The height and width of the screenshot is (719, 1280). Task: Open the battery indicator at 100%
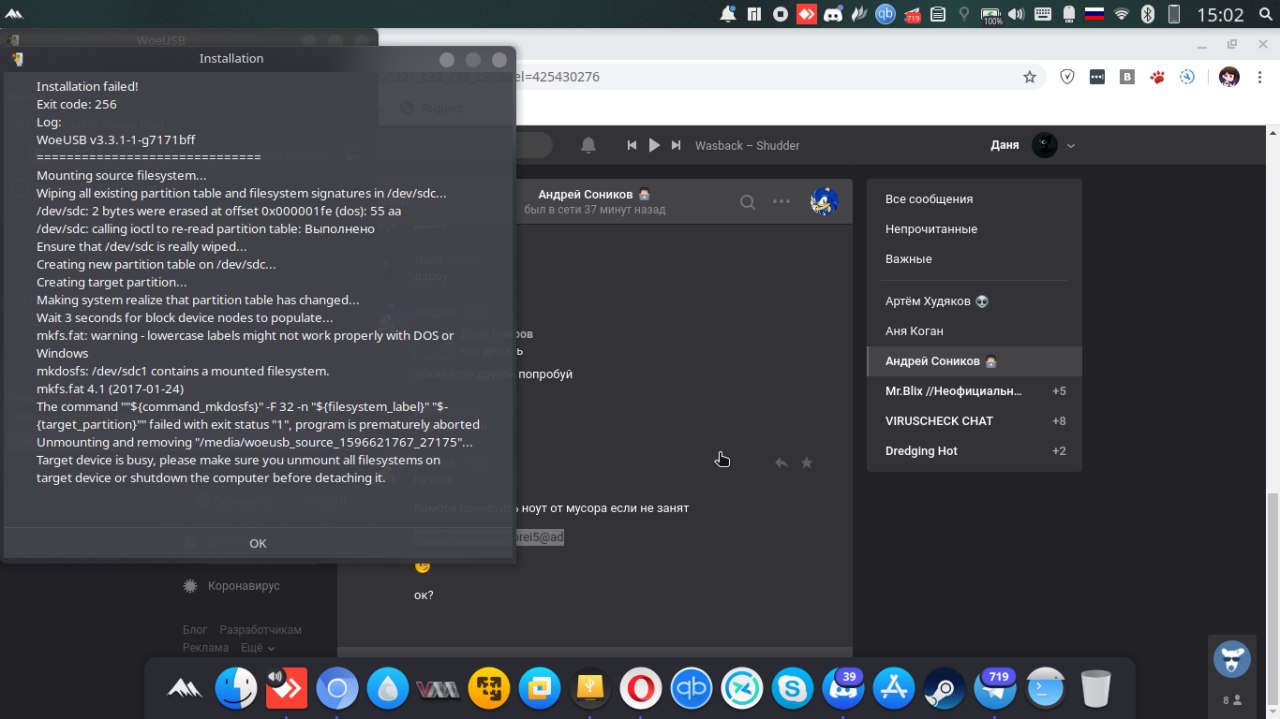(x=991, y=14)
